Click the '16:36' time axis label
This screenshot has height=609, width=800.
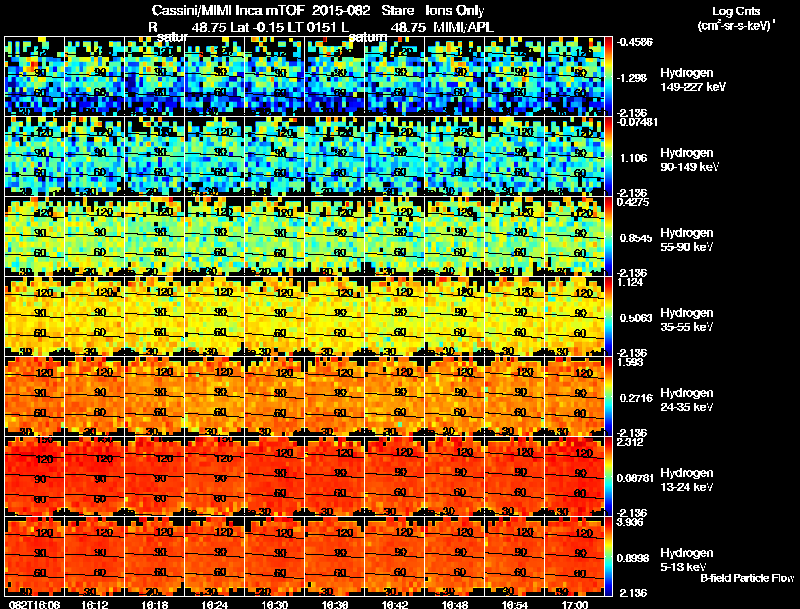pyautogui.click(x=335, y=604)
